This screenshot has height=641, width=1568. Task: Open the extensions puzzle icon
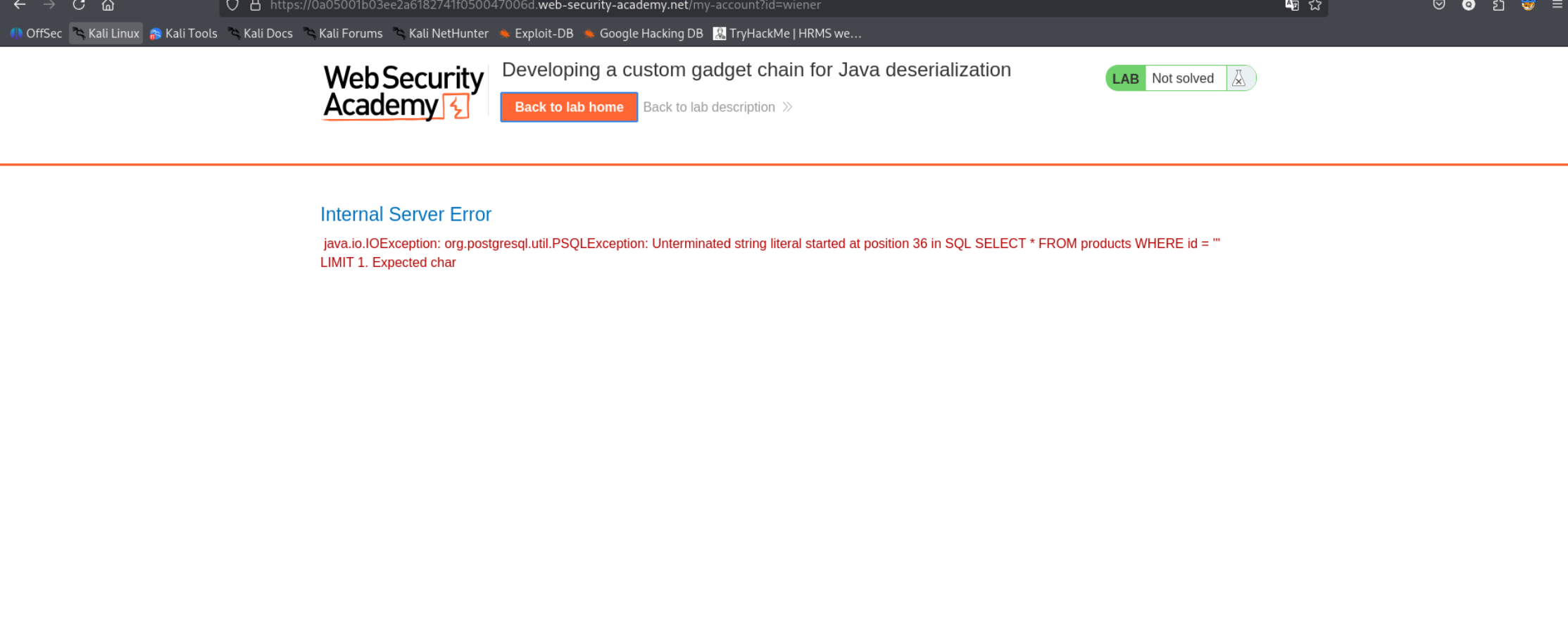point(1498,5)
